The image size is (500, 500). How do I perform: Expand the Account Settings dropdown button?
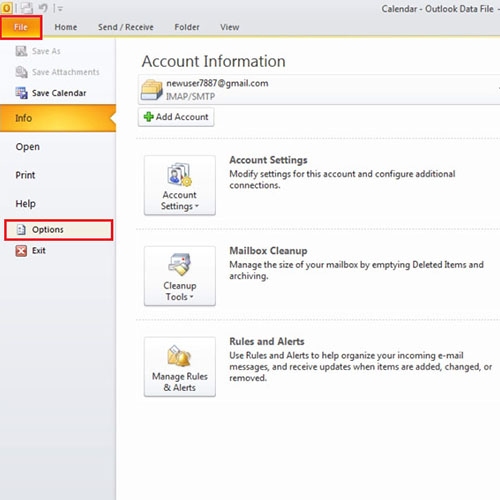[x=180, y=185]
